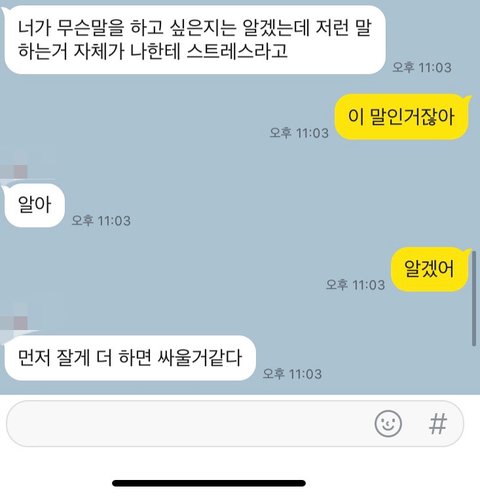Click the blurred sender name above '알아'
Viewport: 480px width, 497px height.
14,172
